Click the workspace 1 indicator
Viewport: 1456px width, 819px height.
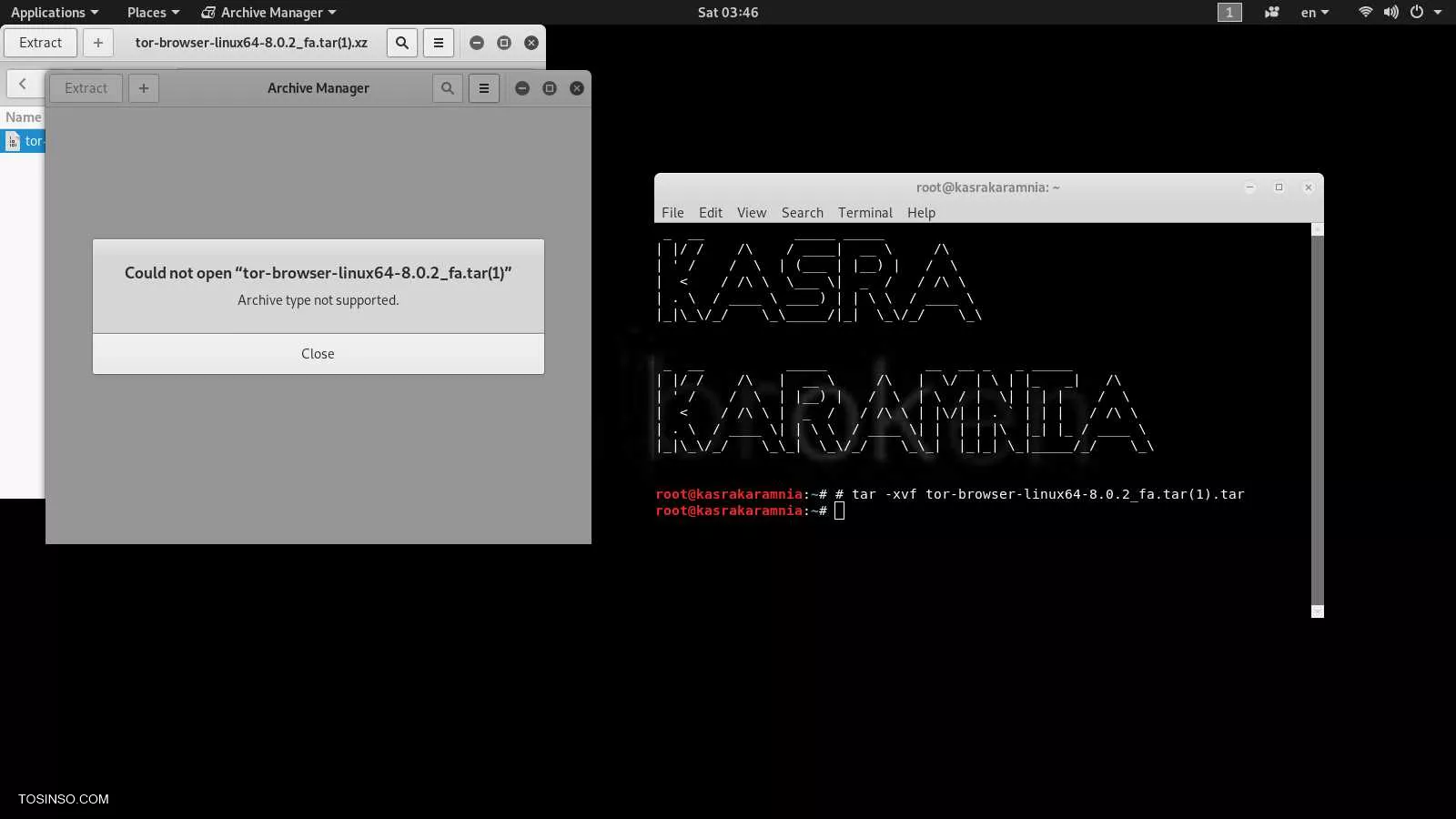pyautogui.click(x=1228, y=12)
